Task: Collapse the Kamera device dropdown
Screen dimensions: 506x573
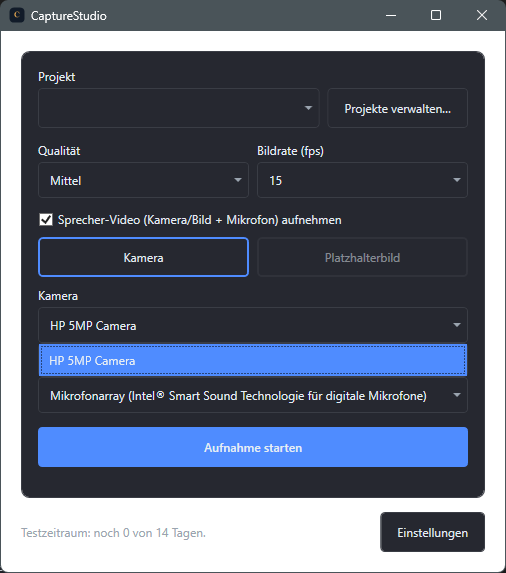Action: point(253,325)
